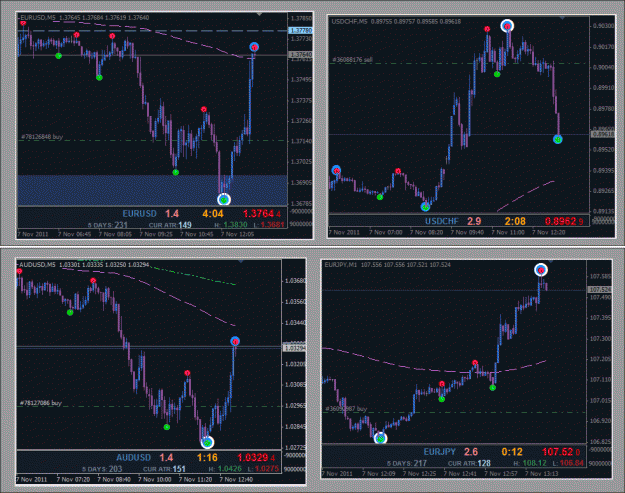Click the 5 DAYS: 231 value
The width and height of the screenshot is (625, 493).
[108, 225]
